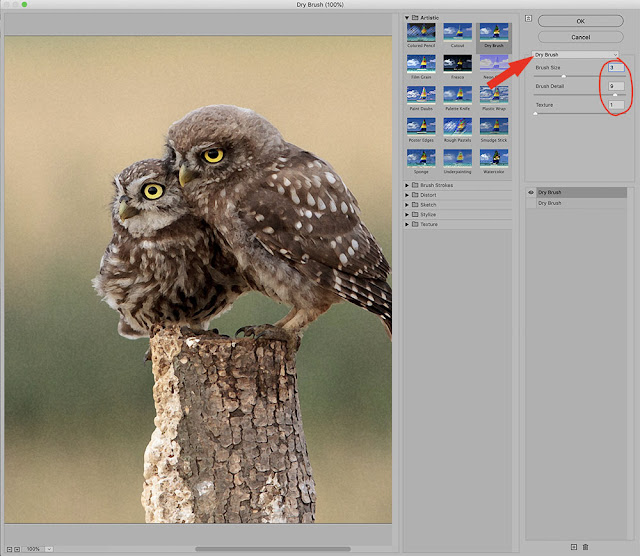
Task: Click the owl preview image
Action: [198, 280]
